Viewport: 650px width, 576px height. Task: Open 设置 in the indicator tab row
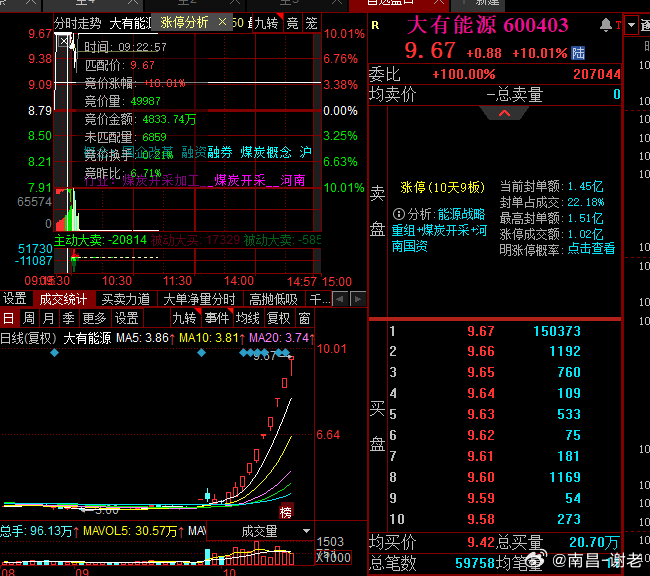click(x=15, y=299)
